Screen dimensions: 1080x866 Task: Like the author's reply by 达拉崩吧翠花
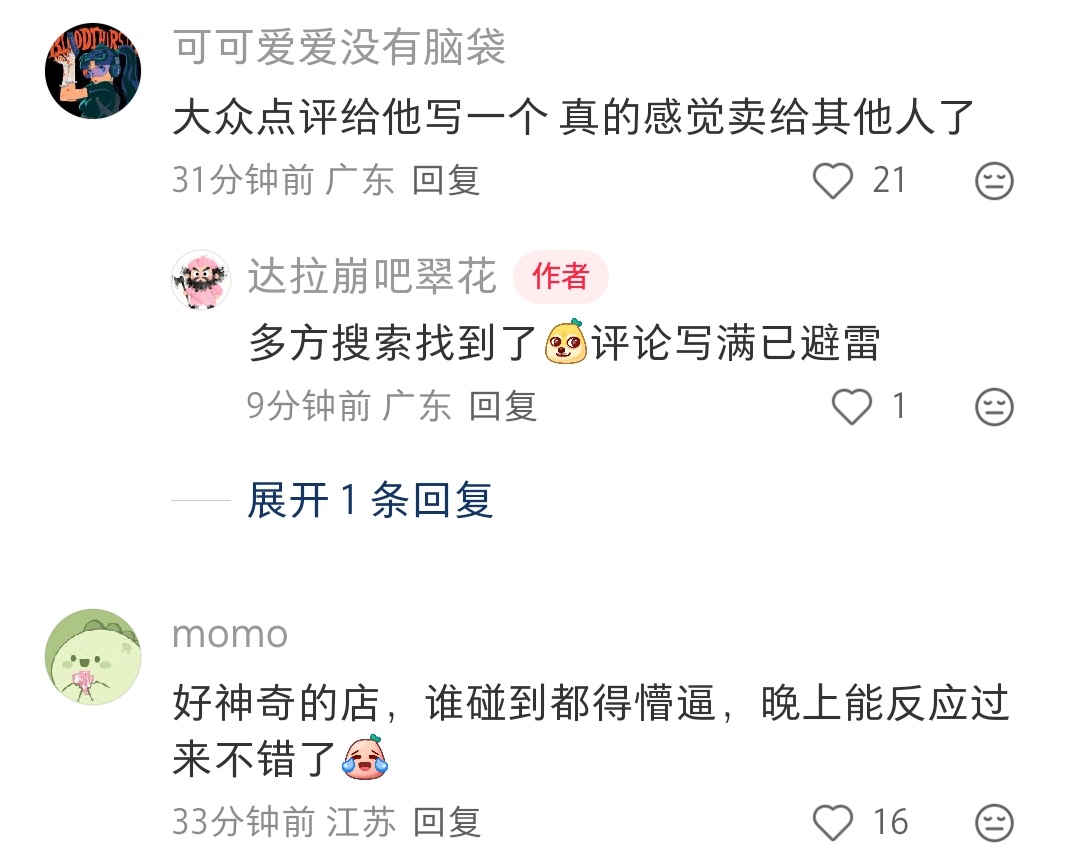pyautogui.click(x=852, y=406)
